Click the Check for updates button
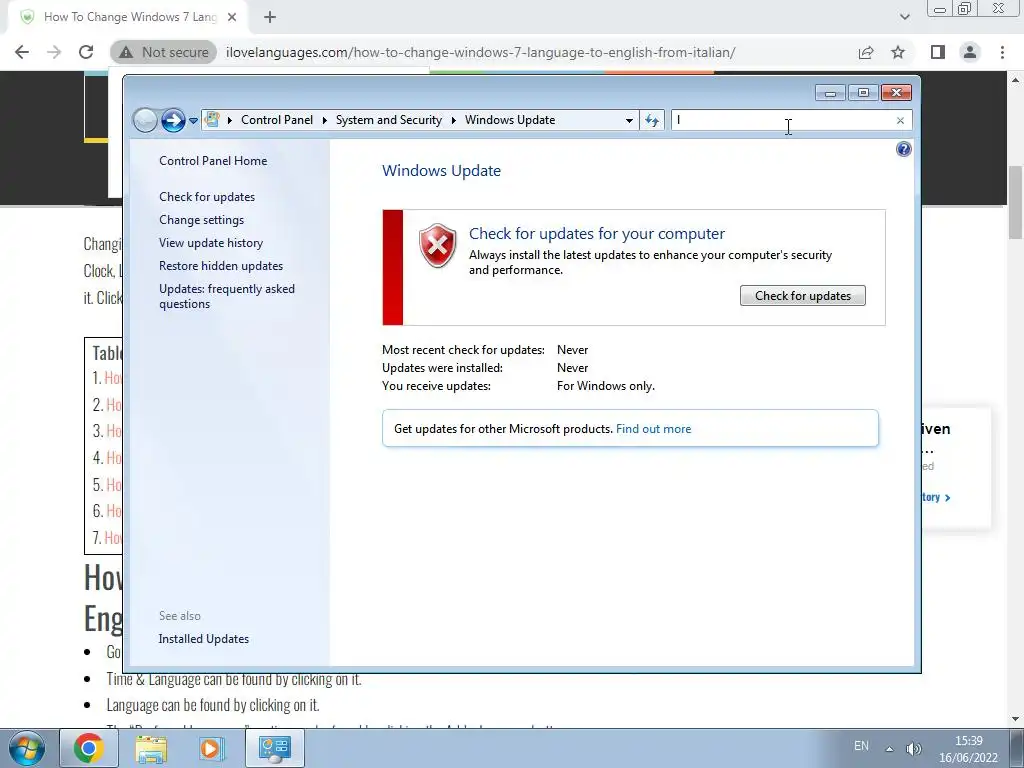The height and width of the screenshot is (768, 1024). [803, 296]
